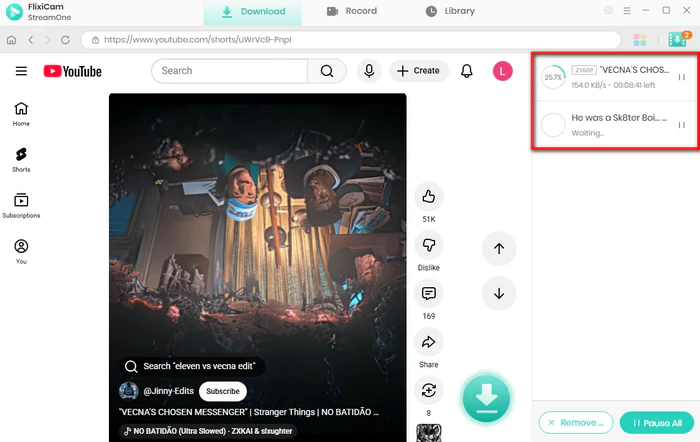The width and height of the screenshot is (700, 442).
Task: Pause the VECNA'S CHOSEN download item
Action: pyautogui.click(x=682, y=77)
